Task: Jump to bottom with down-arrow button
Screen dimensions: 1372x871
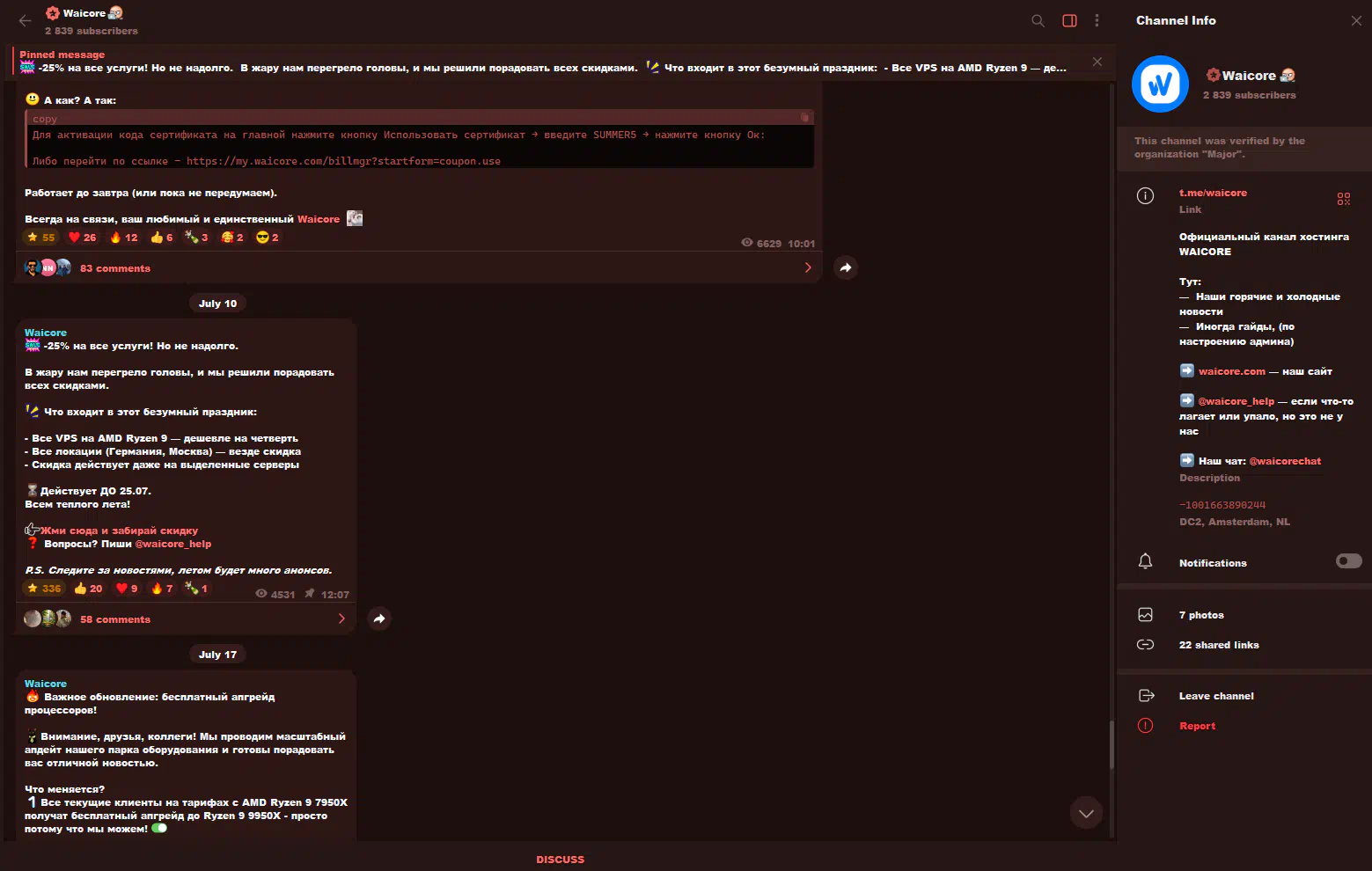Action: tap(1086, 813)
